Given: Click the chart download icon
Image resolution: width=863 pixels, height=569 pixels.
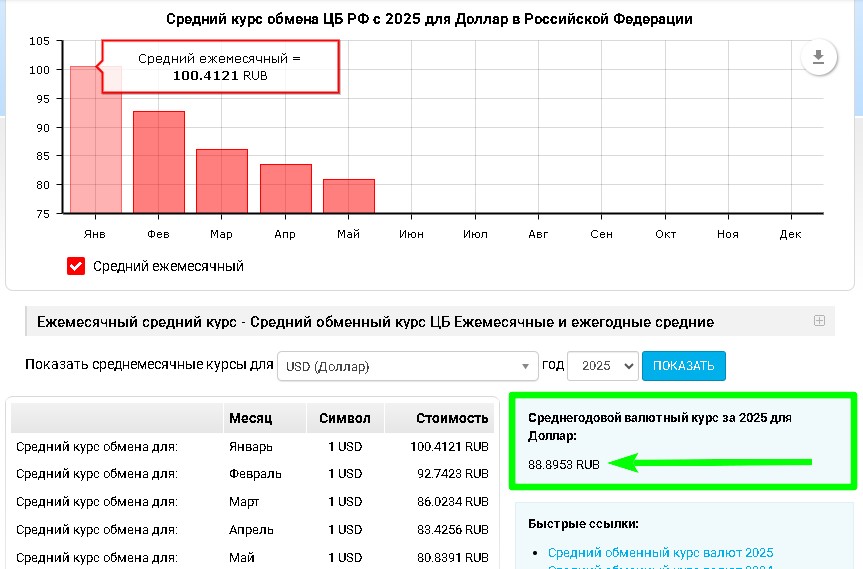Looking at the screenshot, I should click(x=818, y=58).
